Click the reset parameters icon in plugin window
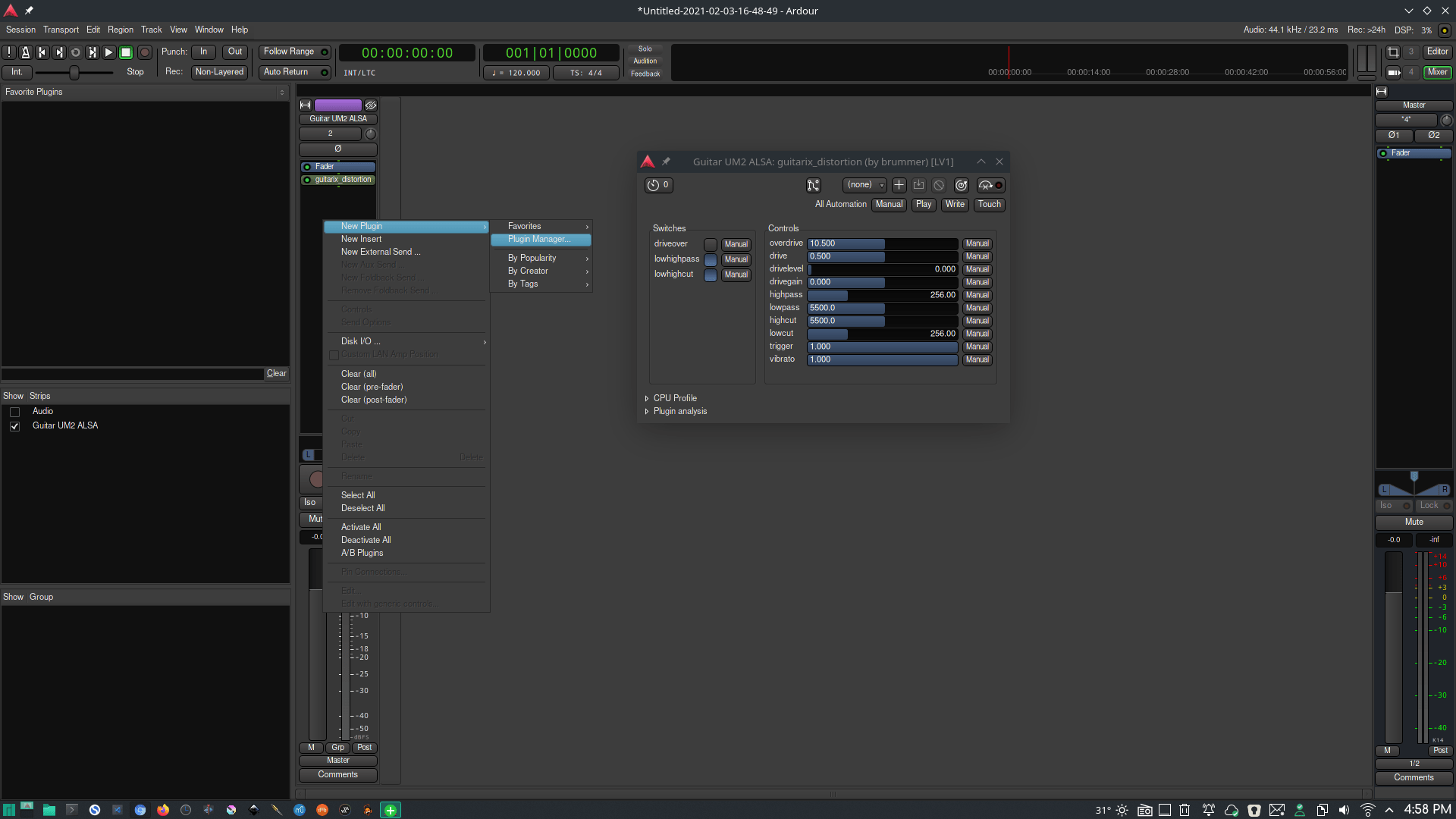This screenshot has width=1456, height=819. (x=961, y=185)
